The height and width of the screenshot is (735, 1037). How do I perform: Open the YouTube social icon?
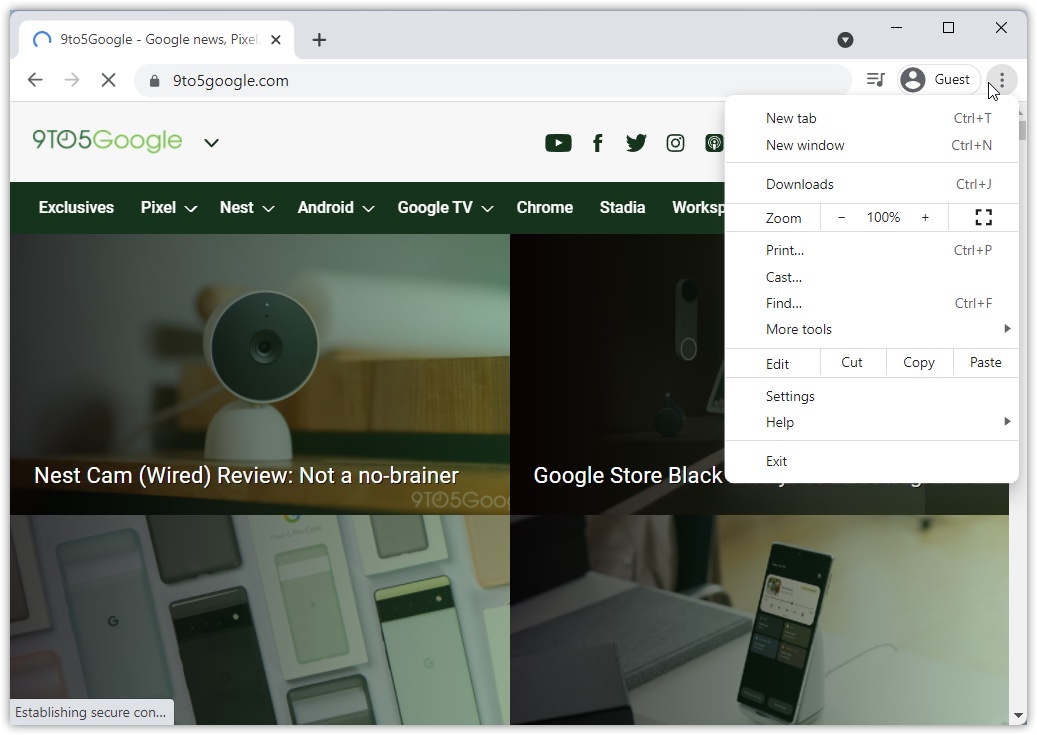click(558, 143)
